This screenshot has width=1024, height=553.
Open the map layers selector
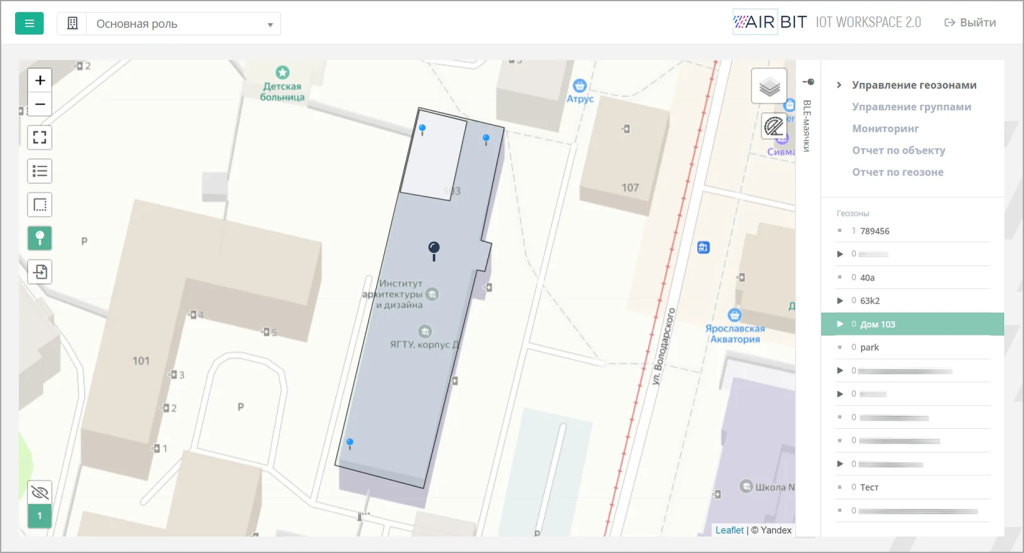769,87
